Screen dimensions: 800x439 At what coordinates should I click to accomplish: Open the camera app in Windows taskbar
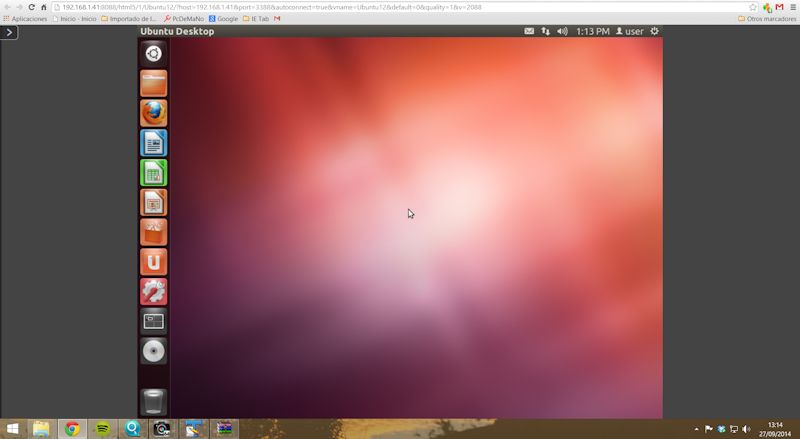click(163, 429)
